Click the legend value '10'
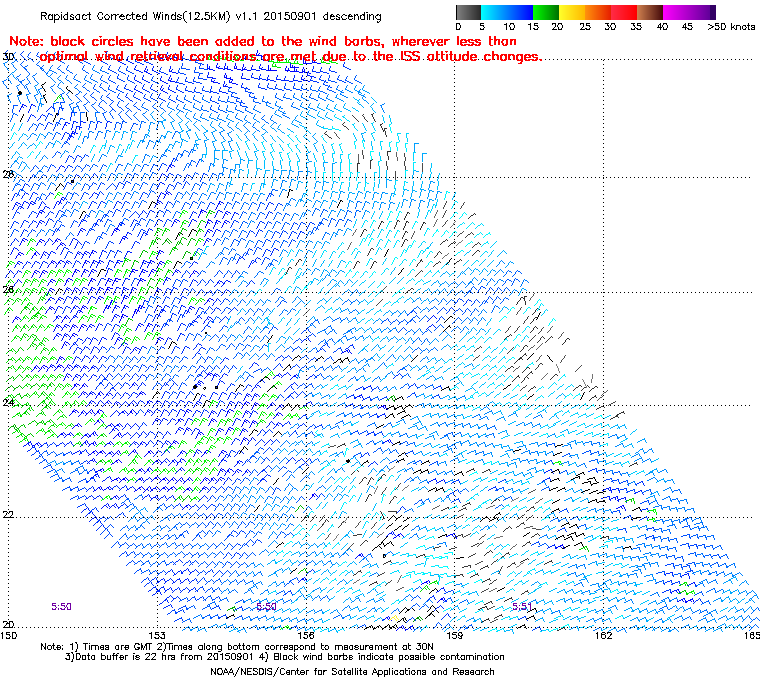The width and height of the screenshot is (760, 688). [509, 27]
